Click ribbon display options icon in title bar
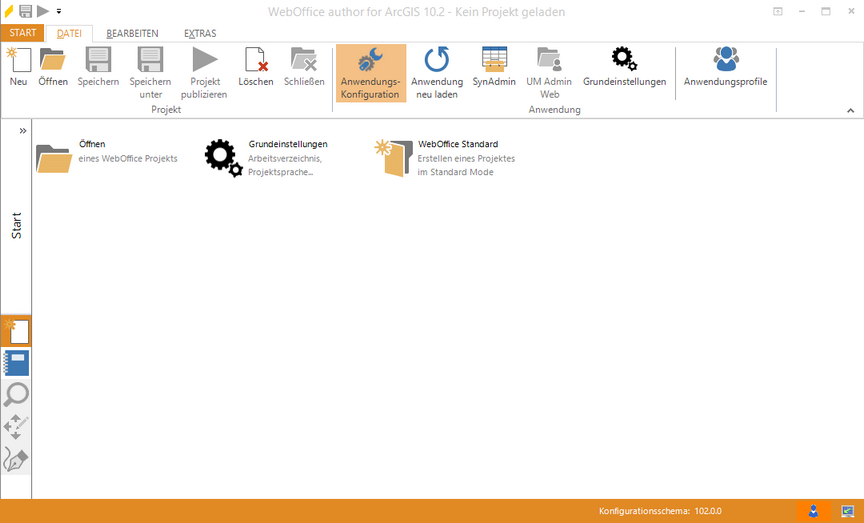 click(778, 11)
